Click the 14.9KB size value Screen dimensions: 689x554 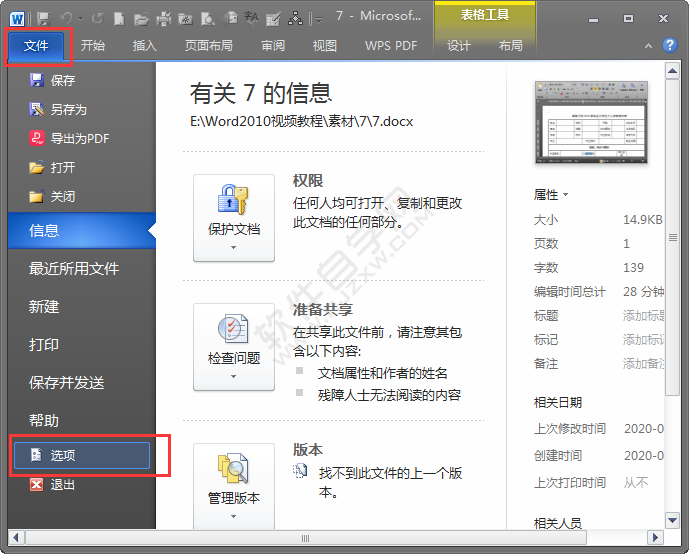coord(643,220)
